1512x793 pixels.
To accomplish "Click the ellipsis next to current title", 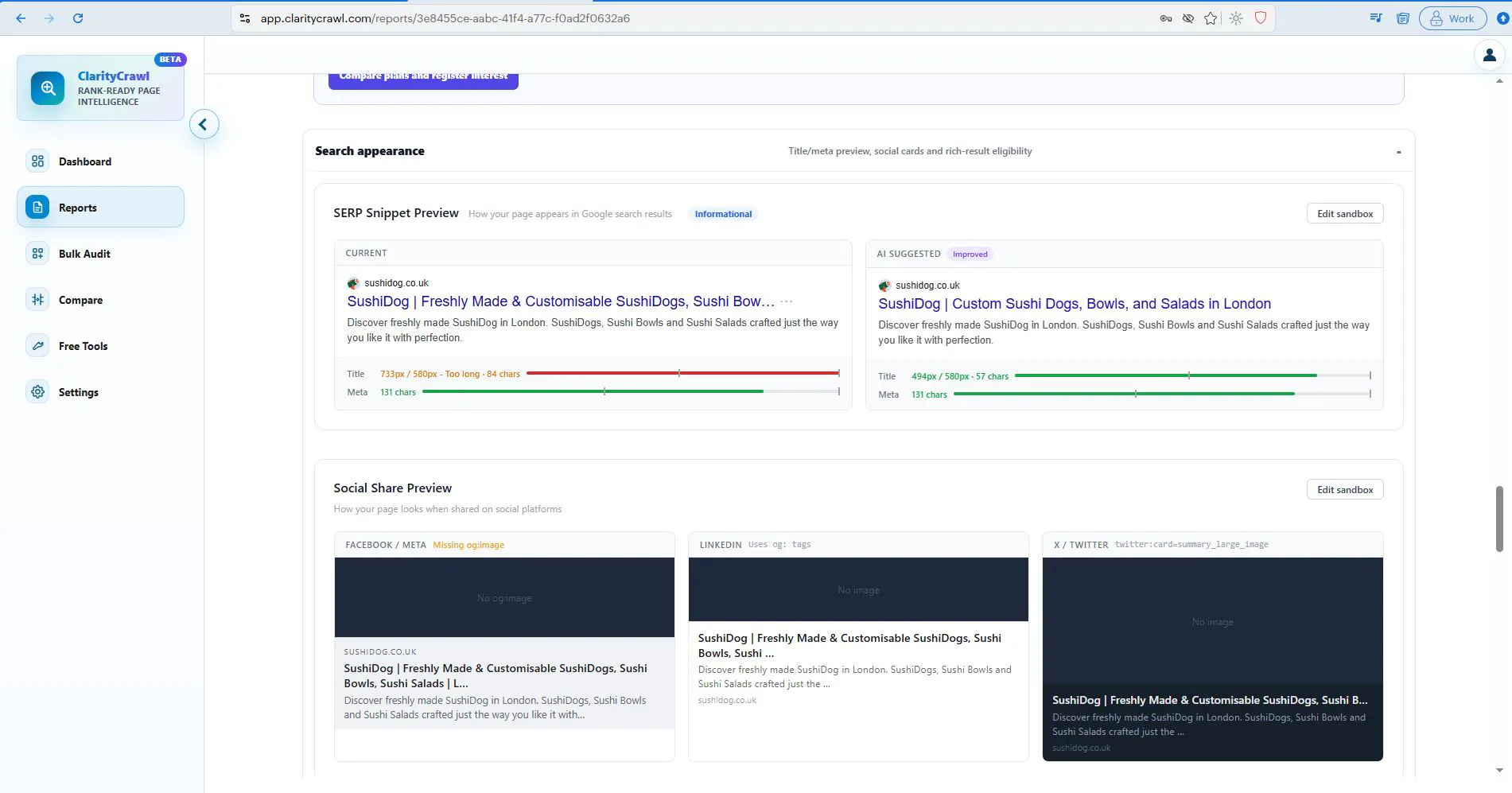I will pyautogui.click(x=786, y=301).
